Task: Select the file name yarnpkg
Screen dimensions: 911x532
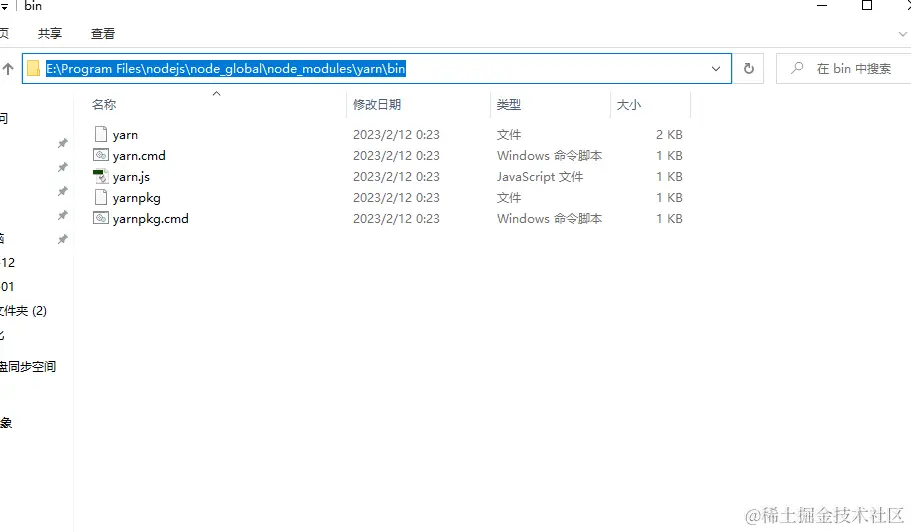Action: click(137, 198)
